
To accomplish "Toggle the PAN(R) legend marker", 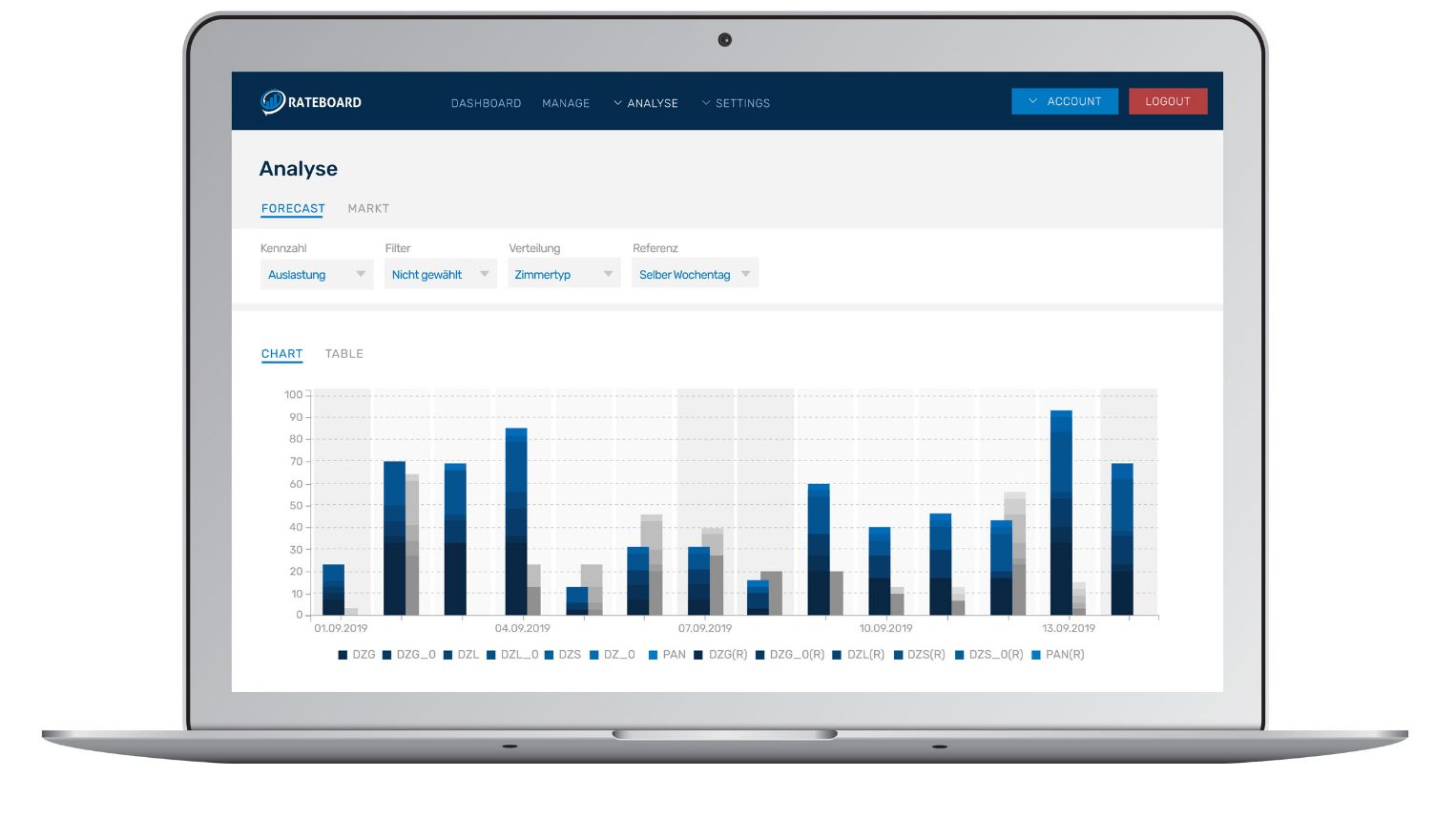I will pyautogui.click(x=1036, y=655).
